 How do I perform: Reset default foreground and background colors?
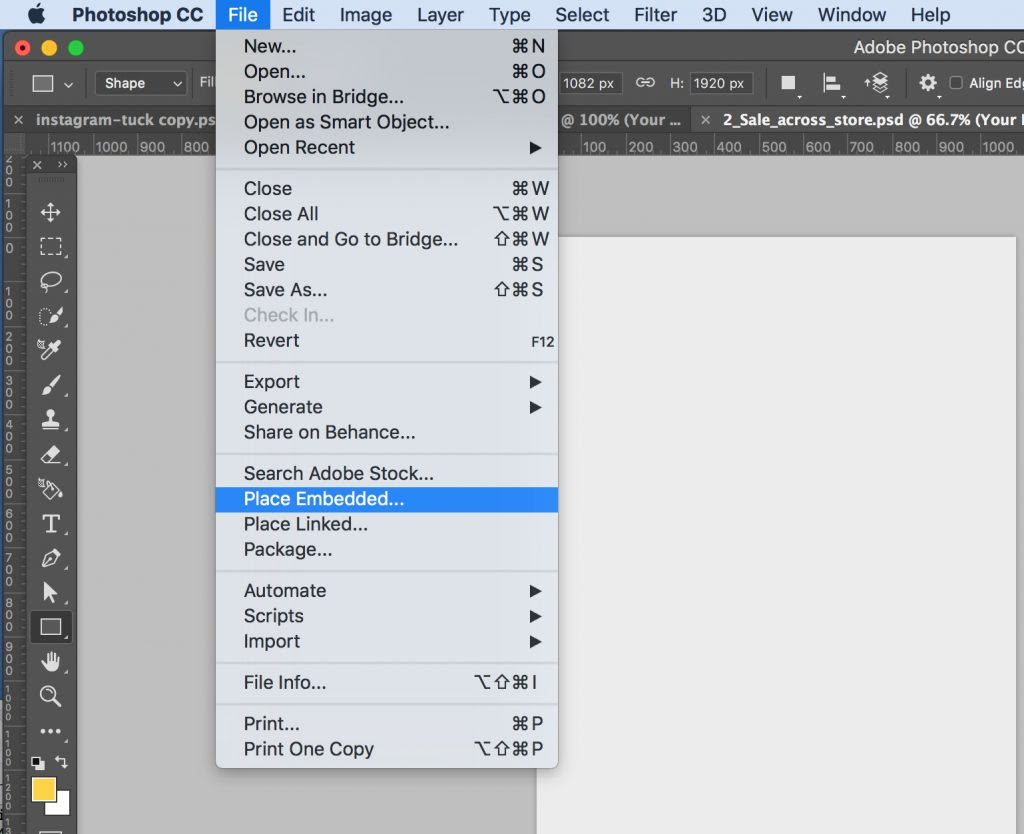(38, 762)
